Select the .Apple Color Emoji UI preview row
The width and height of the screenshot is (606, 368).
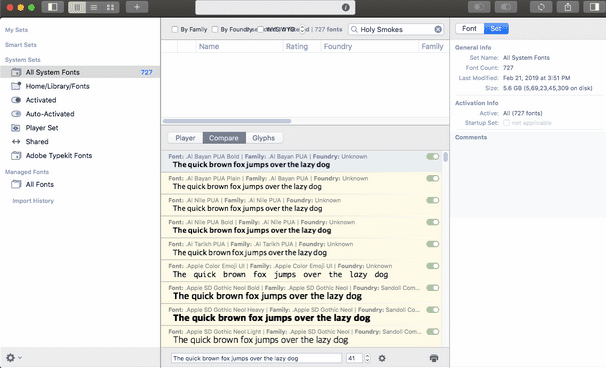click(301, 271)
